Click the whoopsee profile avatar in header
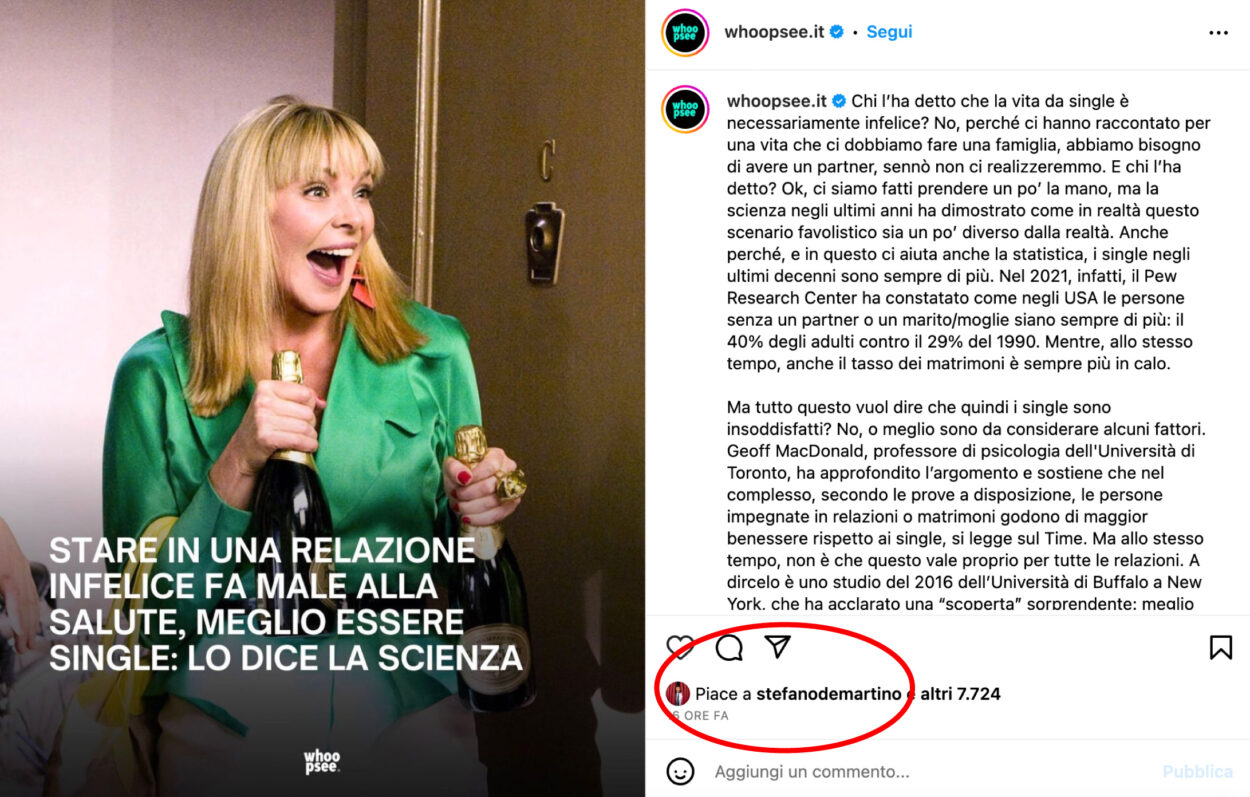This screenshot has width=1250, height=797. click(685, 32)
